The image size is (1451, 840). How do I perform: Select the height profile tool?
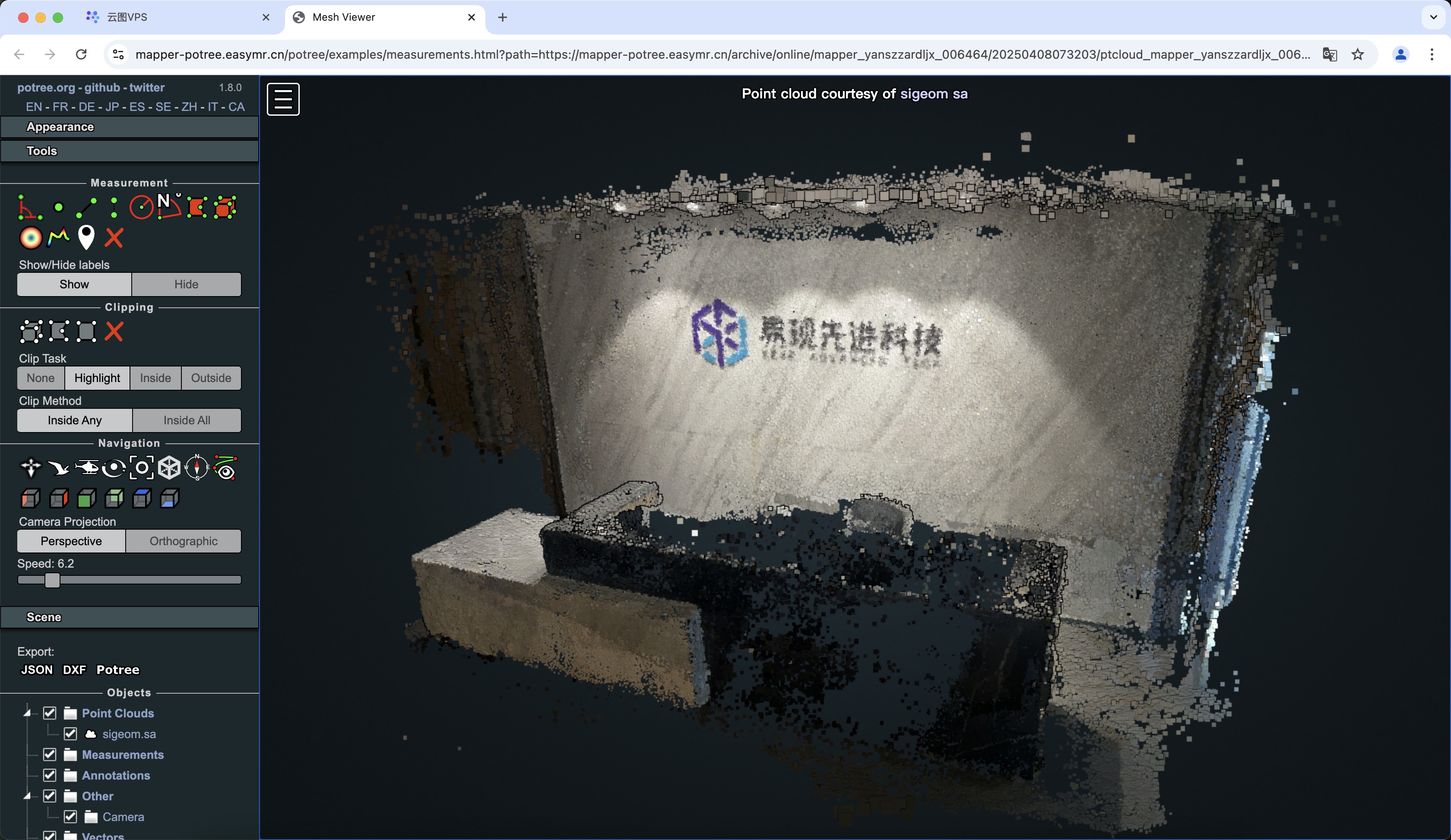click(59, 237)
